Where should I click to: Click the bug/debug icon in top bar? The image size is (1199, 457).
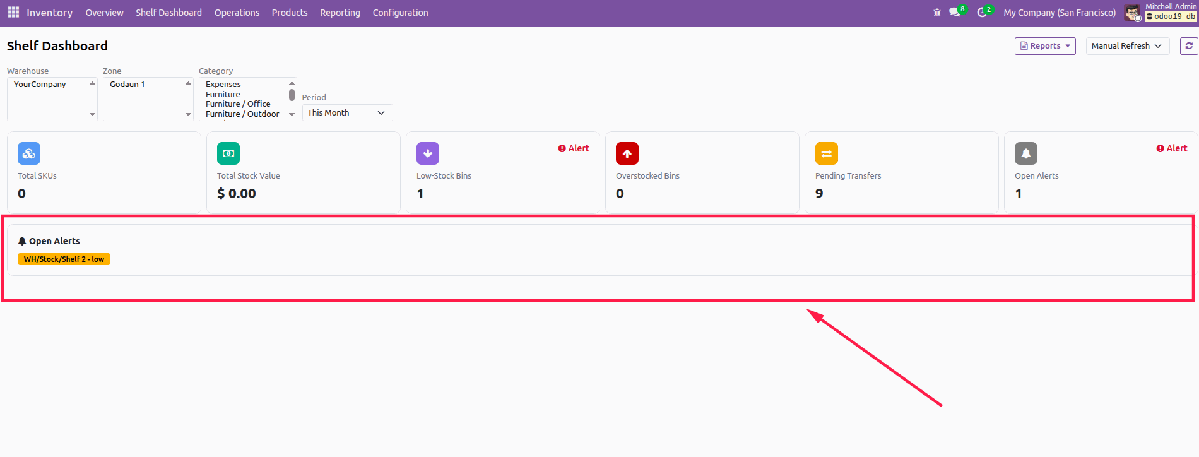tap(937, 13)
